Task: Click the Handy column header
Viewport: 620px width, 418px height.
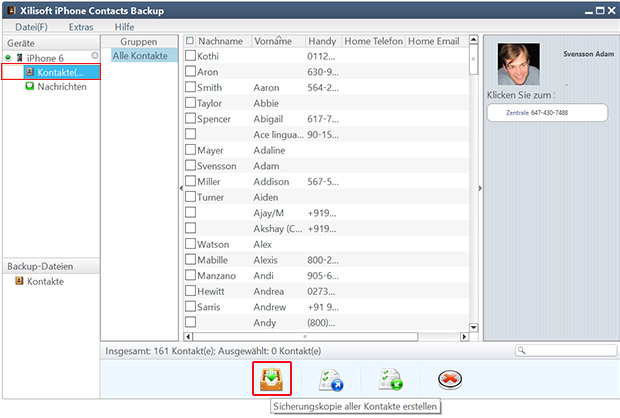Action: pos(322,41)
